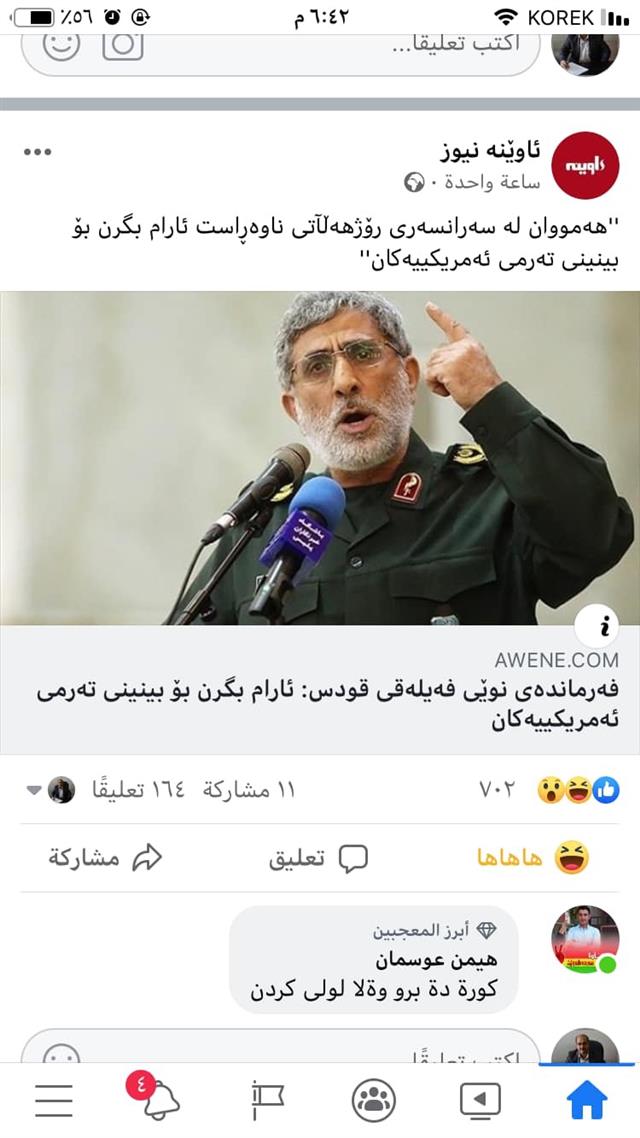Tap the comment (تعليق) button
The image size is (640, 1138).
tap(319, 859)
